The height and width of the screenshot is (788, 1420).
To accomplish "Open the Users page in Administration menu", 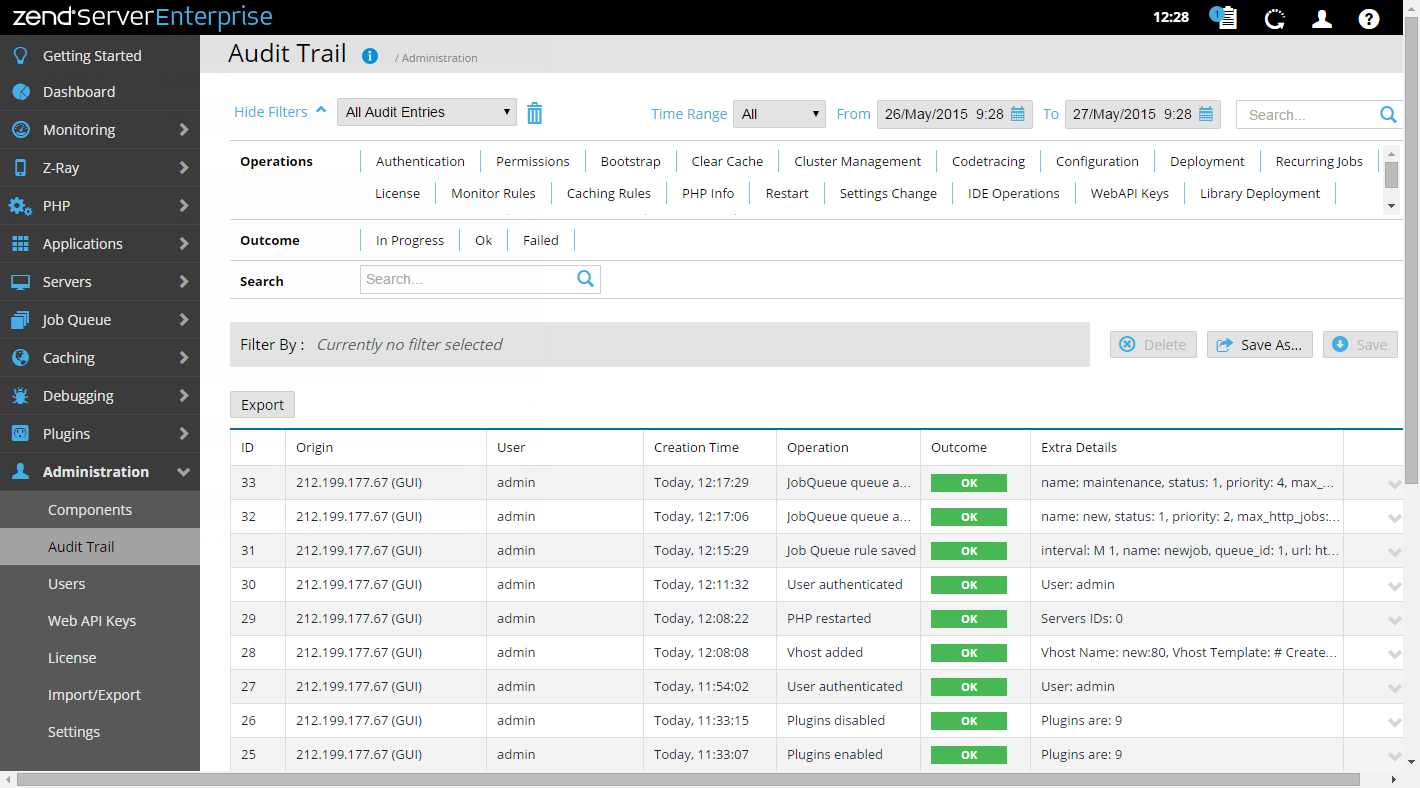I will [x=66, y=584].
